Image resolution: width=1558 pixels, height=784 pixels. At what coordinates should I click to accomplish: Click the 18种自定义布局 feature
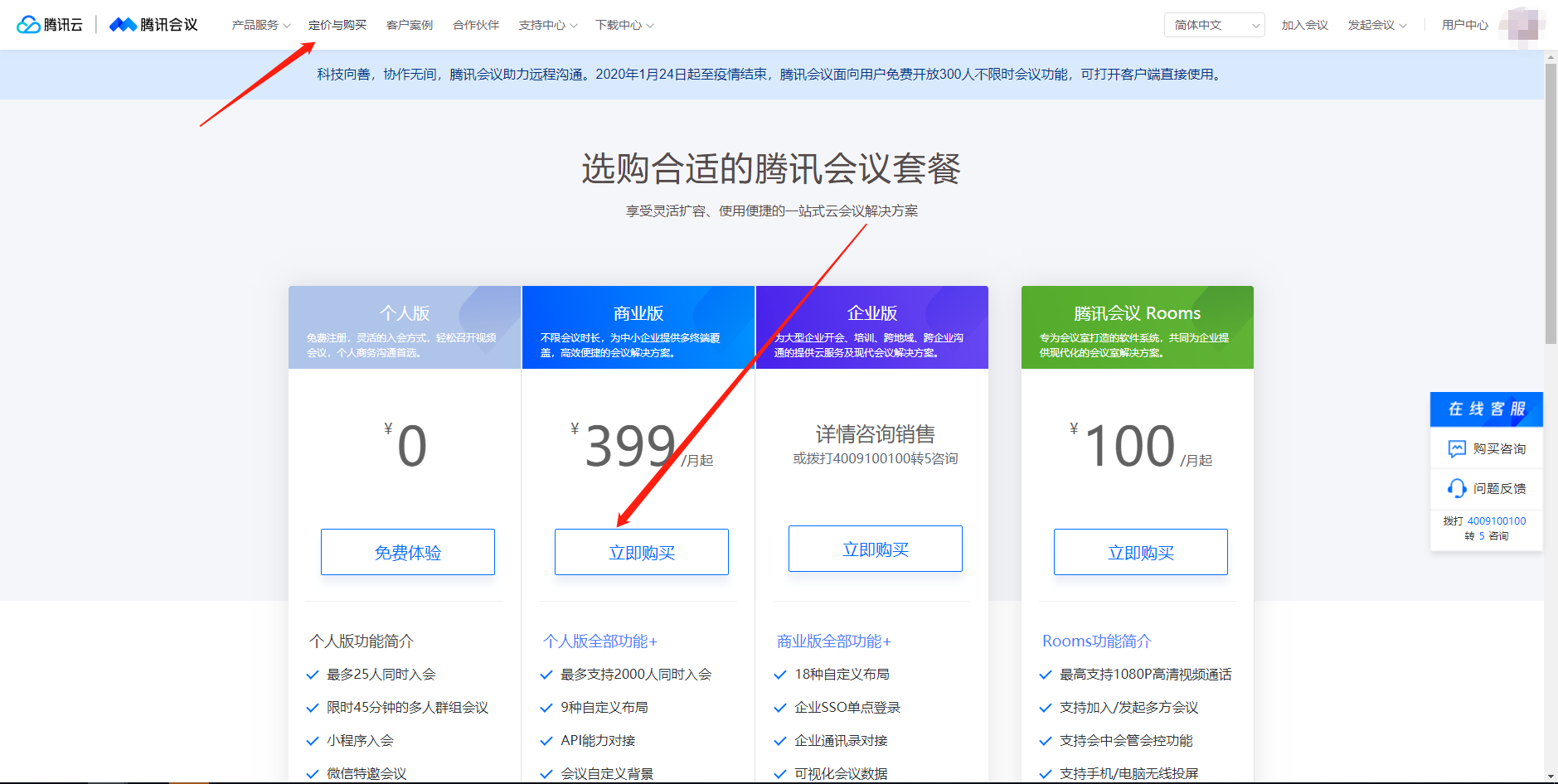[842, 674]
